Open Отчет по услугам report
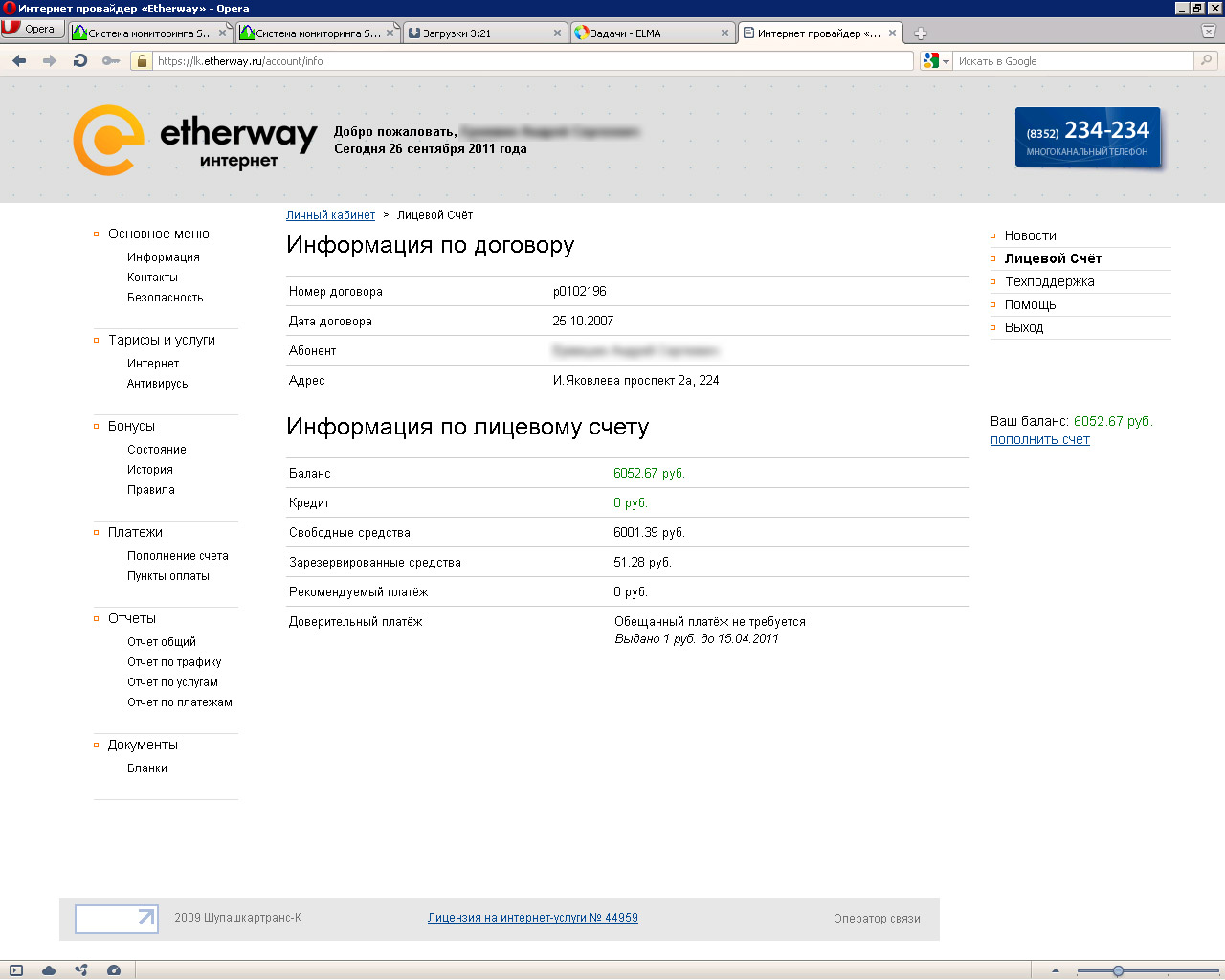The image size is (1225, 980). pos(172,682)
